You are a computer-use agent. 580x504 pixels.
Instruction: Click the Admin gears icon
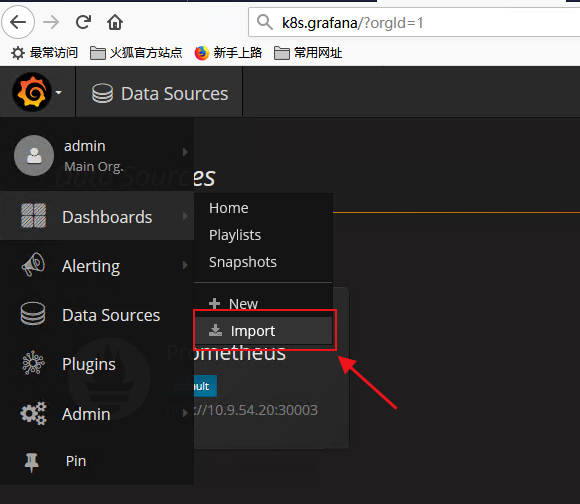(x=34, y=413)
